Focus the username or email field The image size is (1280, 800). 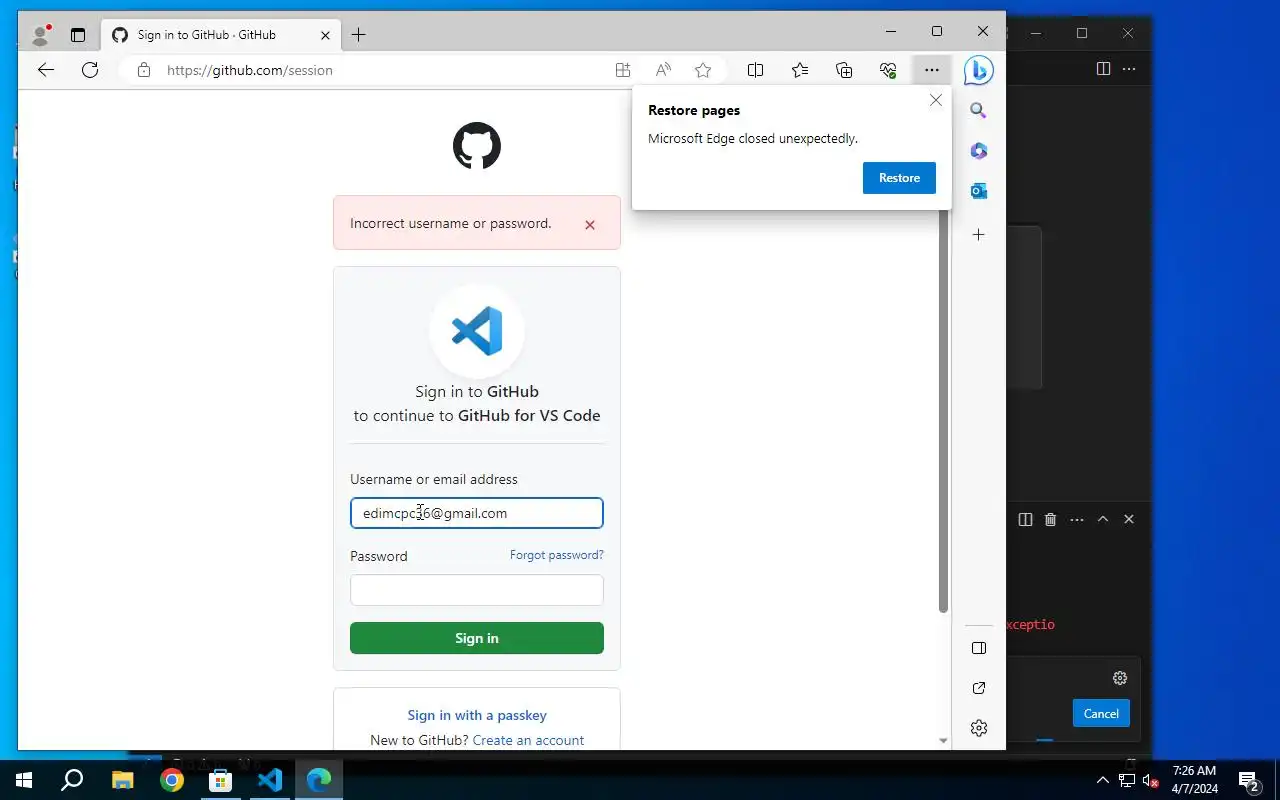(x=477, y=513)
